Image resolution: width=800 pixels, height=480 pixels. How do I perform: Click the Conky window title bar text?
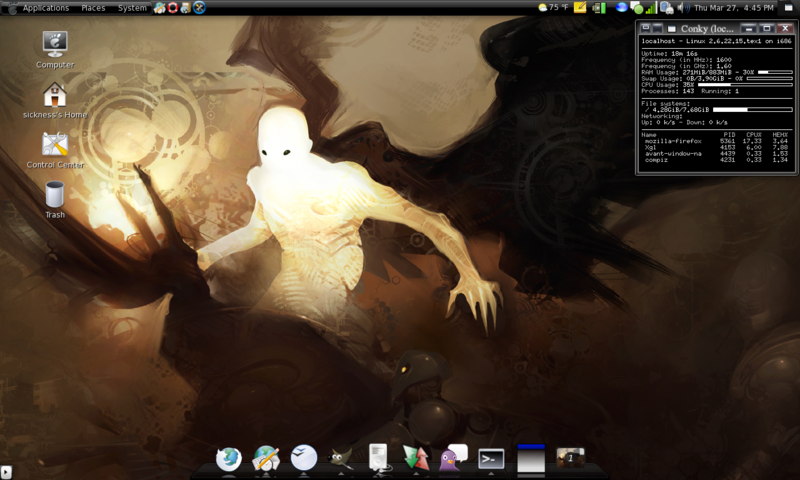707,29
